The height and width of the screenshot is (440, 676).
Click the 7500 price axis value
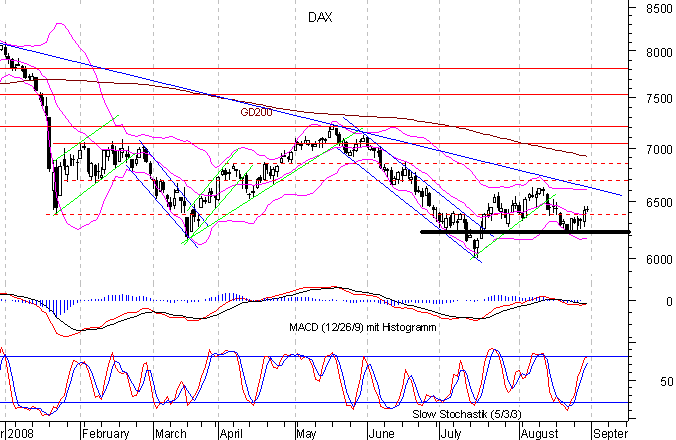point(659,99)
